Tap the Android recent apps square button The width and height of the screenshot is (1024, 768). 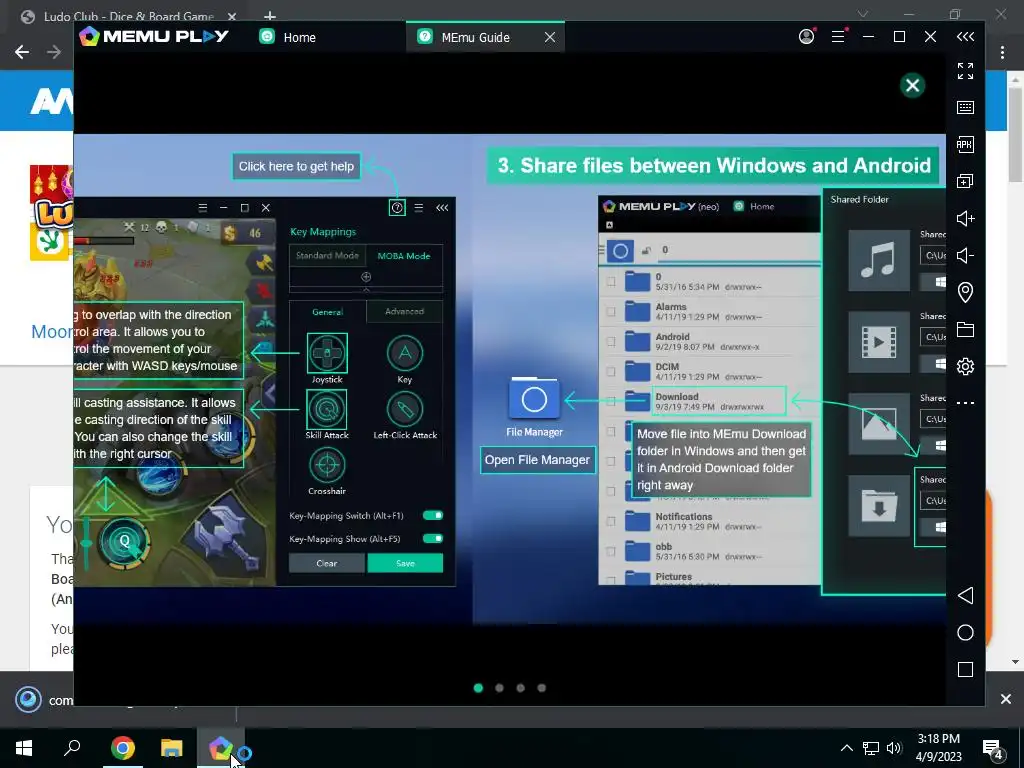point(965,669)
